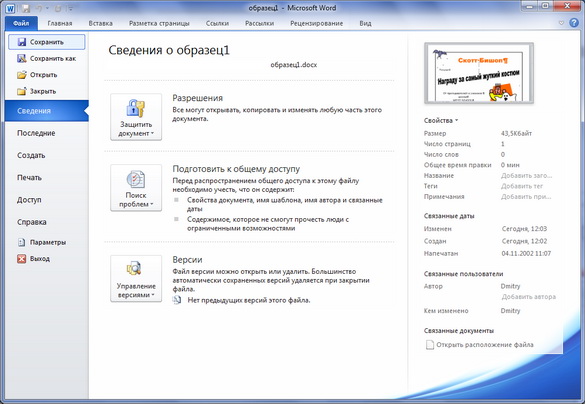
Task: Switch to the Вставка tab
Action: click(x=100, y=23)
